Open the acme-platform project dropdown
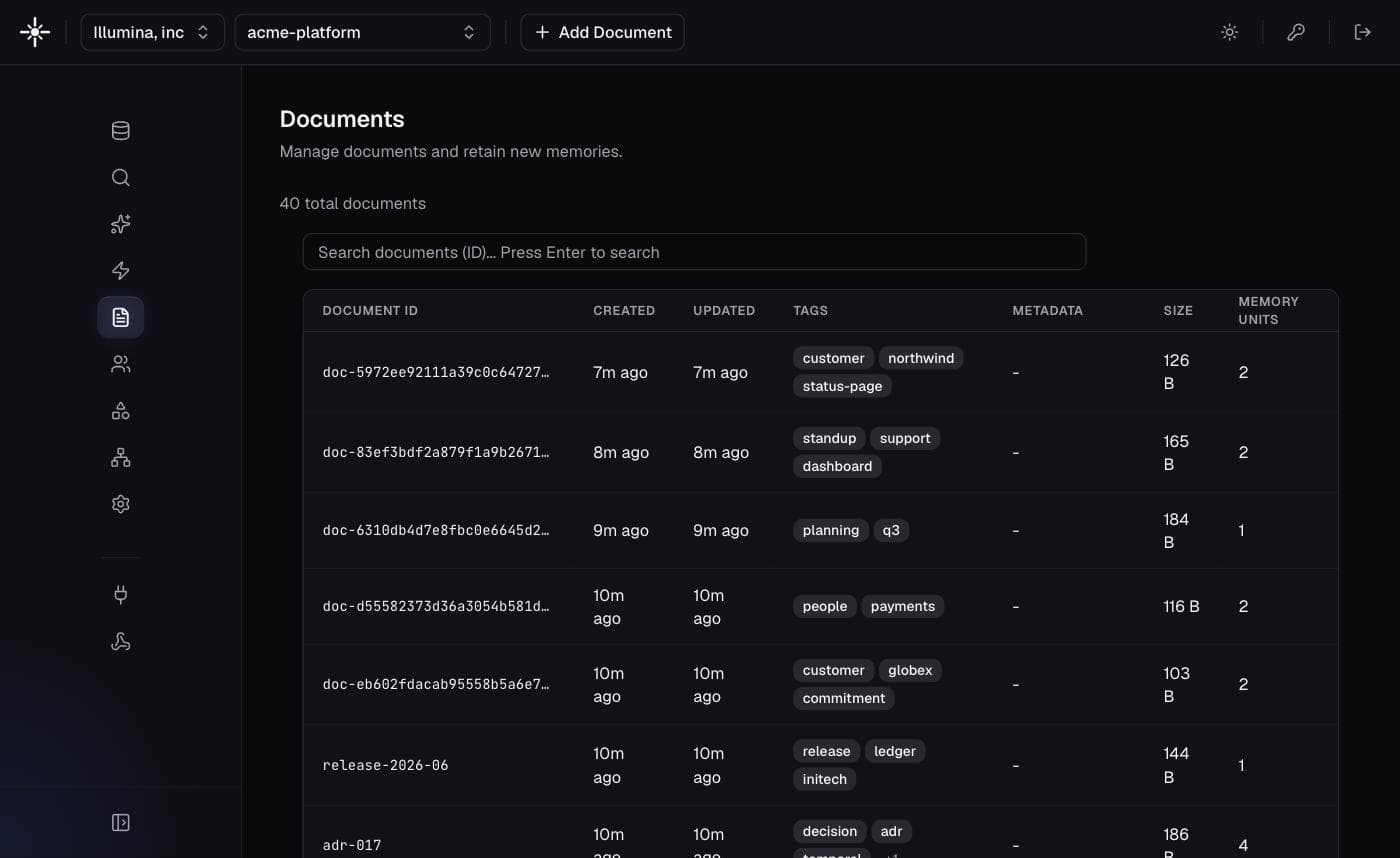 pos(362,32)
